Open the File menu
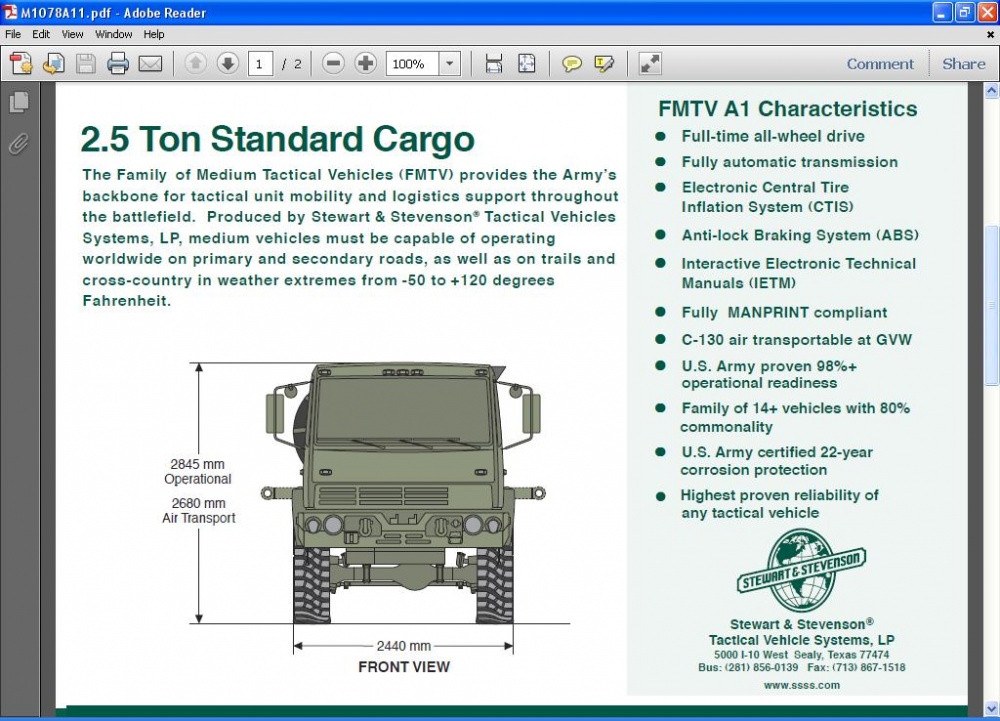This screenshot has width=1000, height=721. tap(13, 34)
